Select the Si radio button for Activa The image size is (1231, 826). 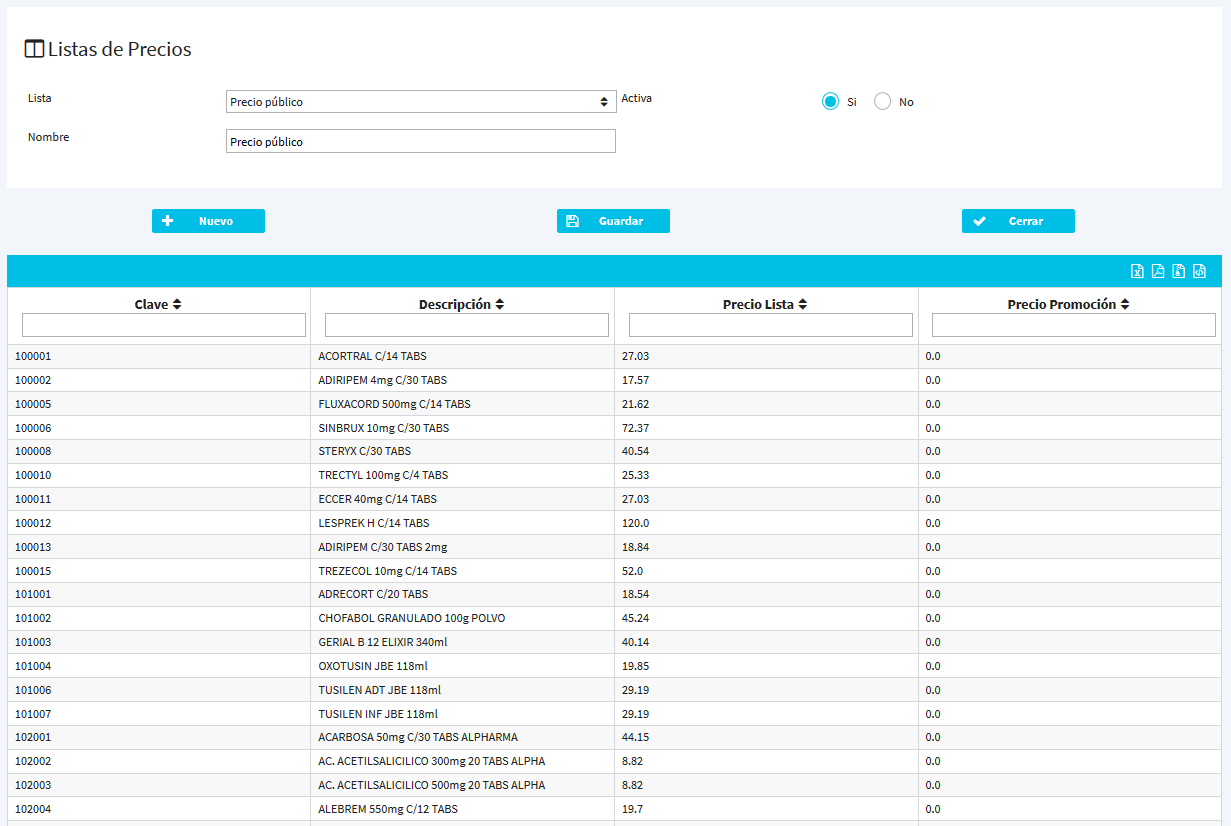tap(830, 102)
